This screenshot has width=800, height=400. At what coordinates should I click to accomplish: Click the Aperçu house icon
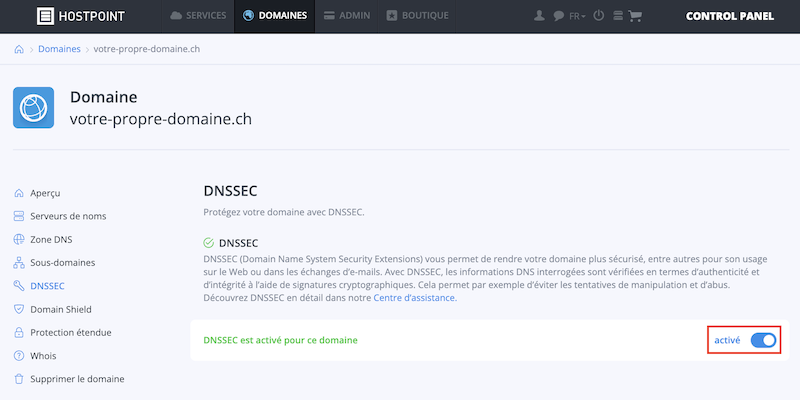[x=19, y=193]
